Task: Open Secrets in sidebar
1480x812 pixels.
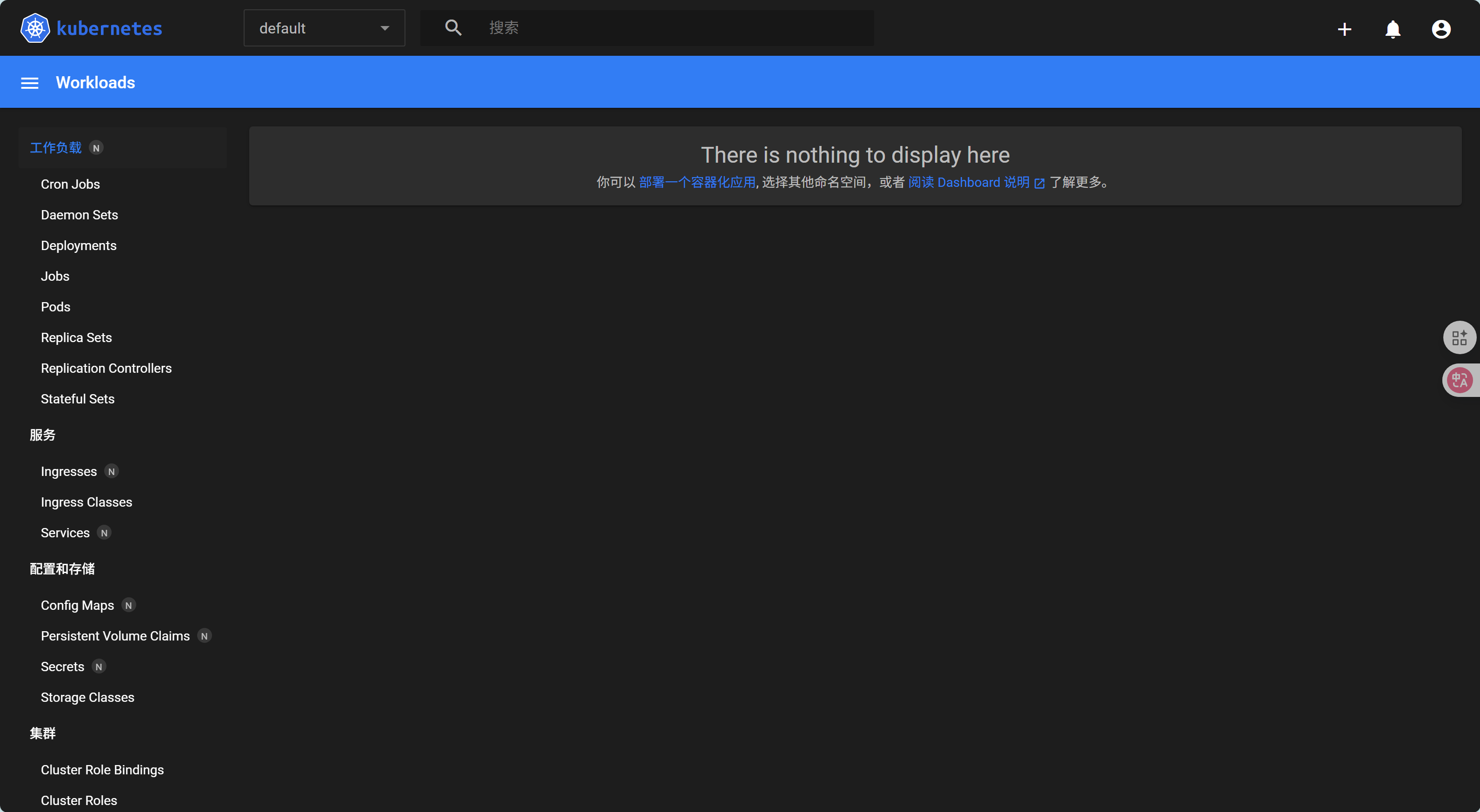Action: (62, 667)
